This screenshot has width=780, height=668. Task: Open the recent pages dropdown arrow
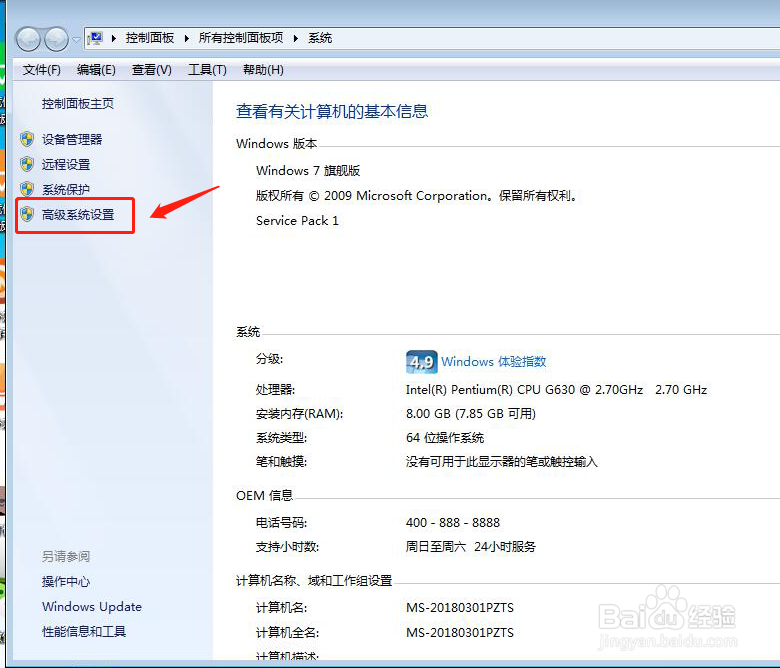coord(76,39)
